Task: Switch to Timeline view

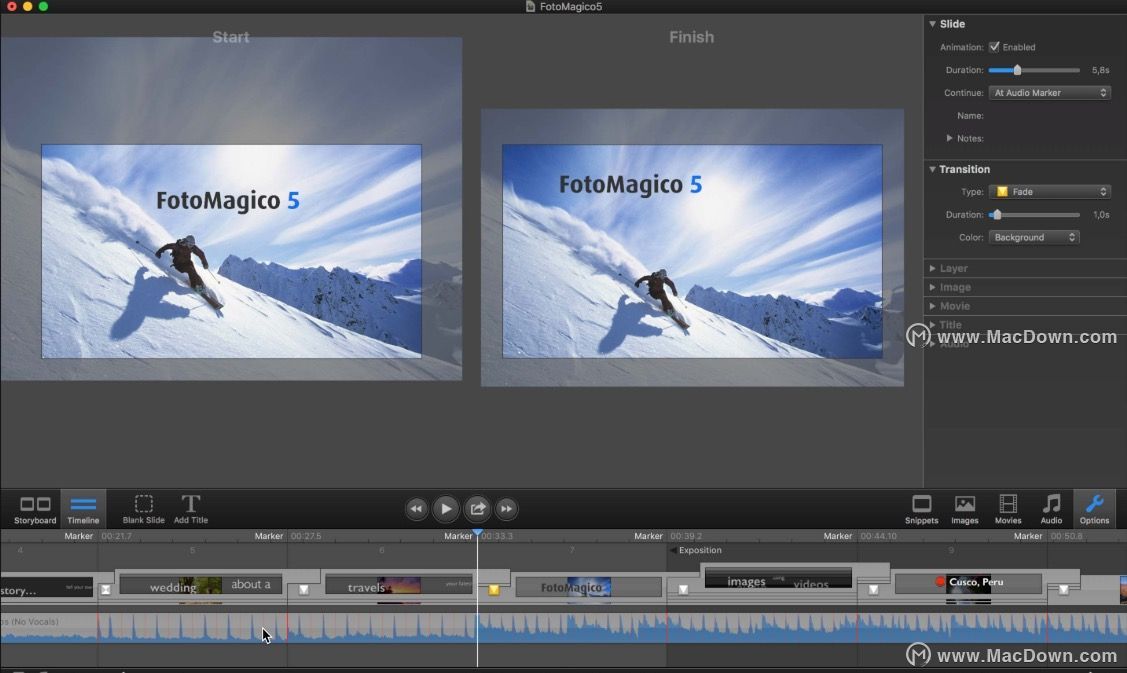Action: coord(83,509)
